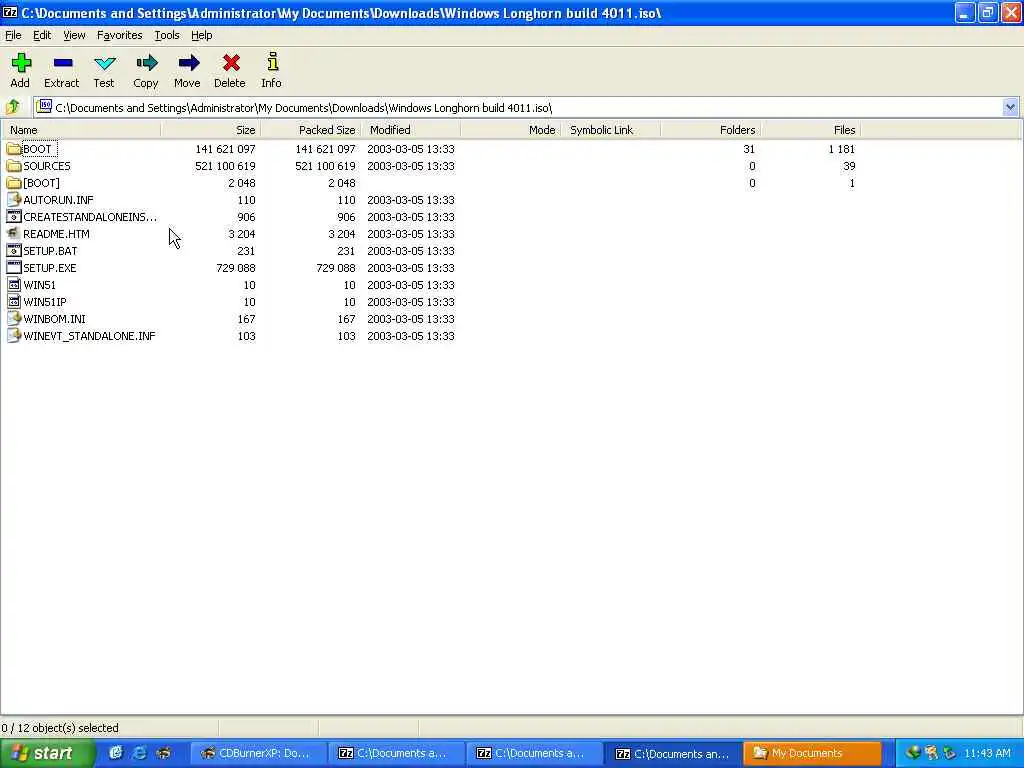Click the SETUP.EXE size value 729 088
This screenshot has height=768, width=1024.
click(x=235, y=268)
